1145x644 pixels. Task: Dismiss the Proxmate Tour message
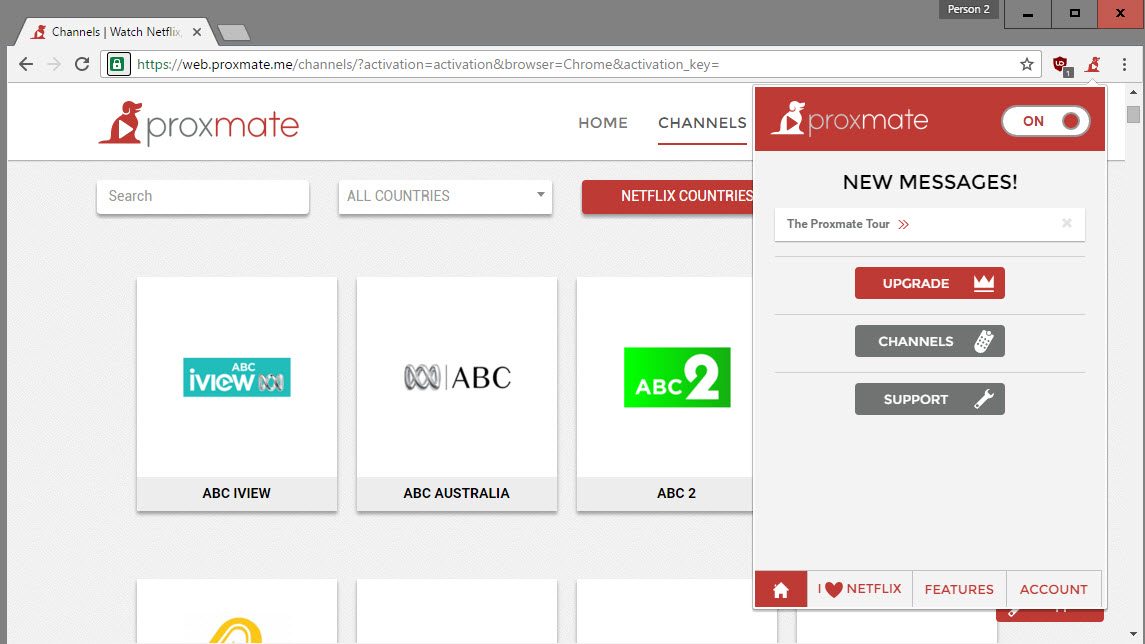tap(1067, 223)
